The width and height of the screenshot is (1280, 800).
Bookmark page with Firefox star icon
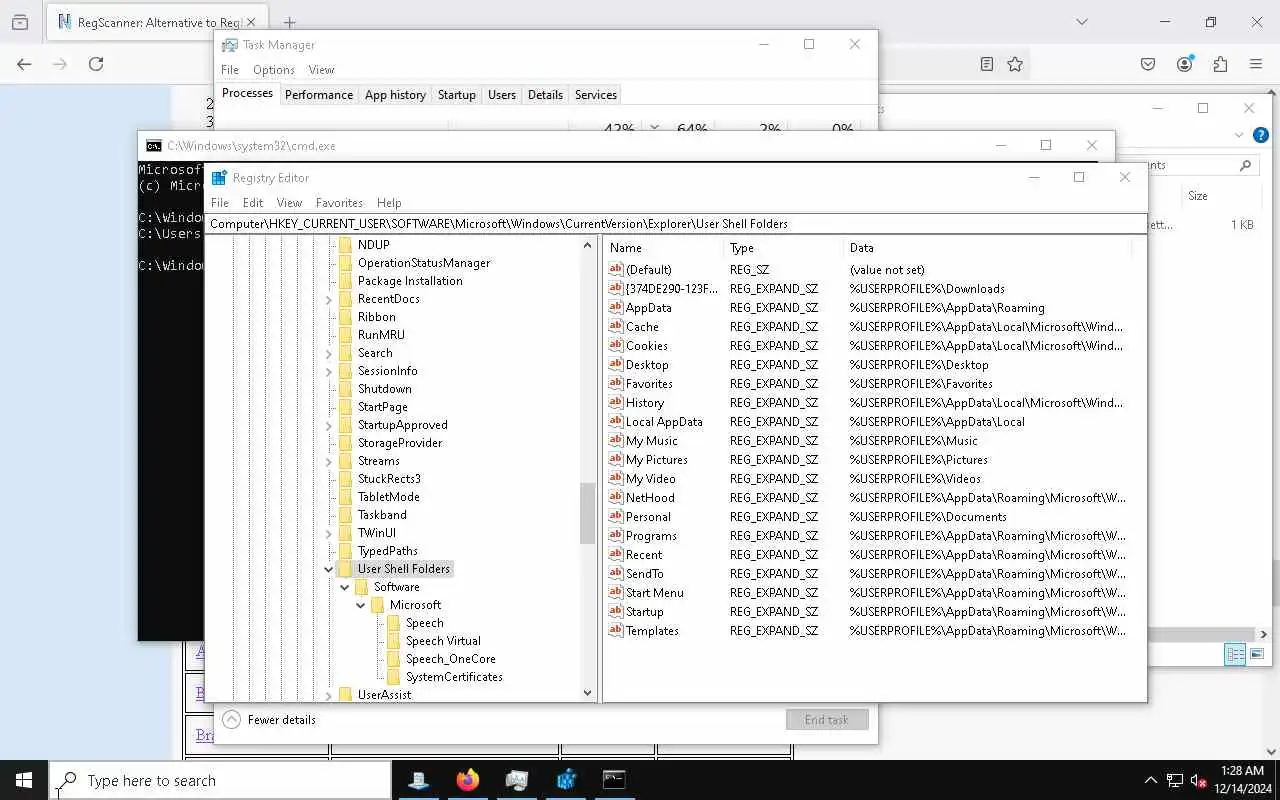1015,64
